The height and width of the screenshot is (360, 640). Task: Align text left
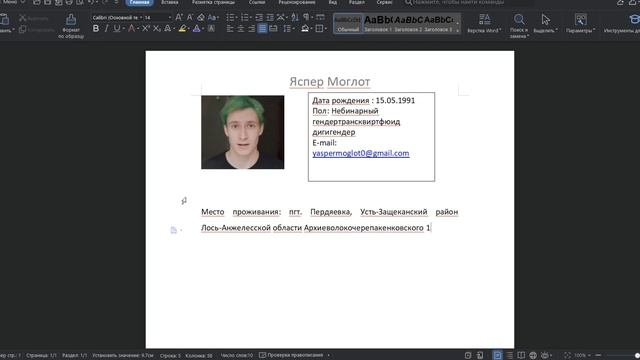[230, 29]
